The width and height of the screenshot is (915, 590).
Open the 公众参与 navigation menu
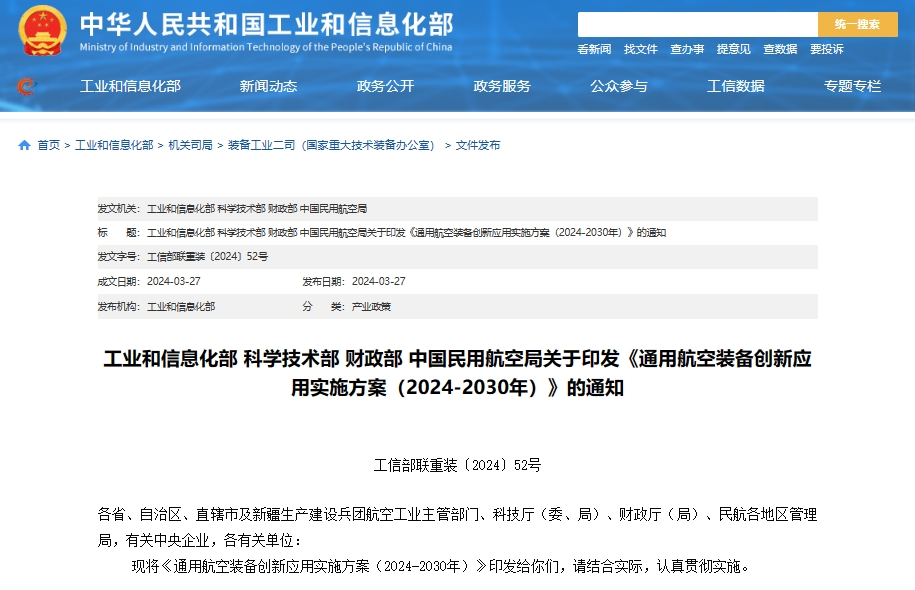pyautogui.click(x=619, y=86)
